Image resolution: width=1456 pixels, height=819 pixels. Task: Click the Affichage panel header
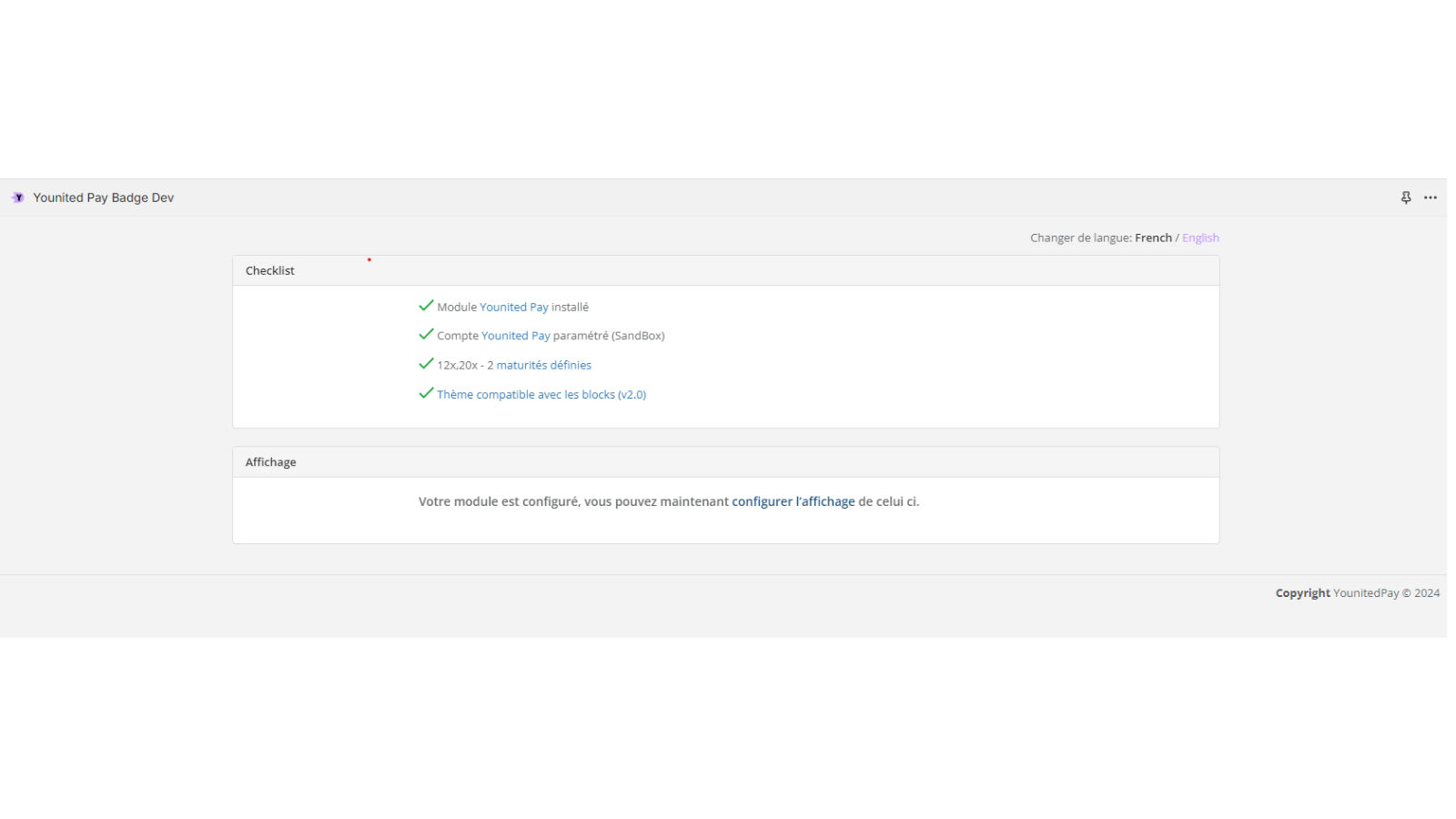(x=726, y=462)
